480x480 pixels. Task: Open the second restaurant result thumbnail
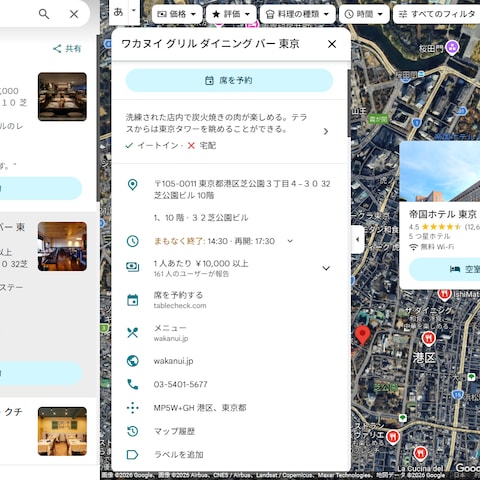click(62, 247)
